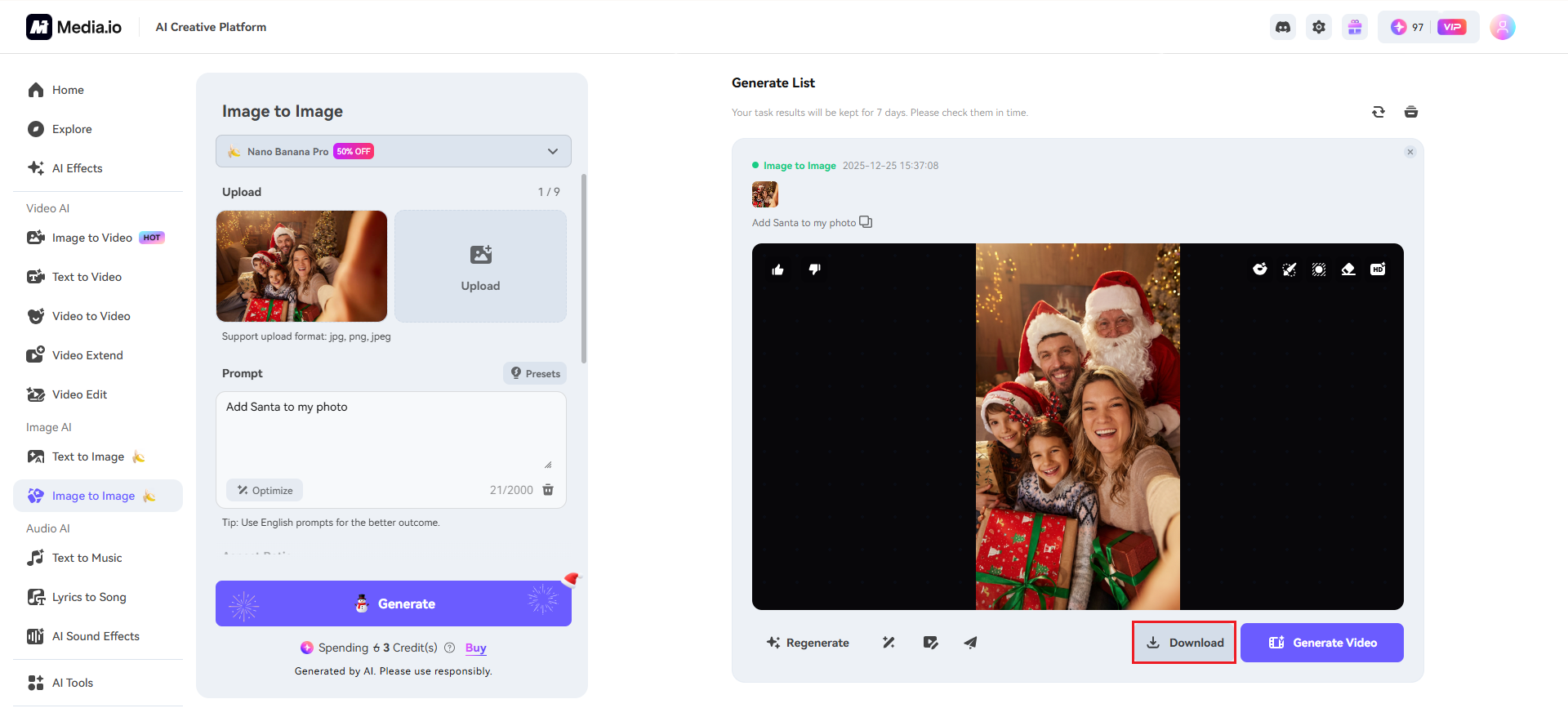Open the user avatar profile
1568x717 pixels.
click(x=1503, y=27)
